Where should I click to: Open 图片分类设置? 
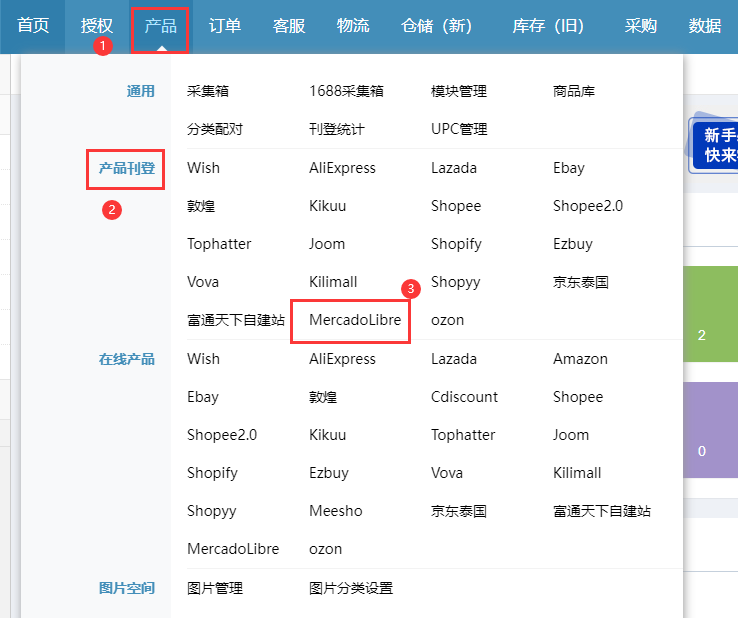point(351,588)
